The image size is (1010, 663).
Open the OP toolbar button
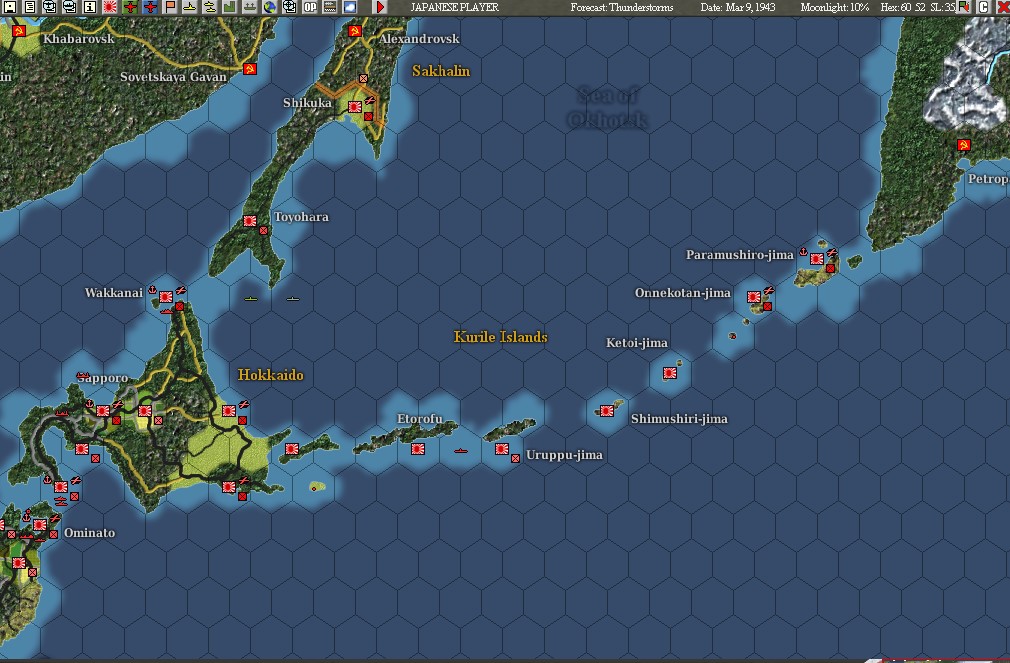tap(310, 7)
